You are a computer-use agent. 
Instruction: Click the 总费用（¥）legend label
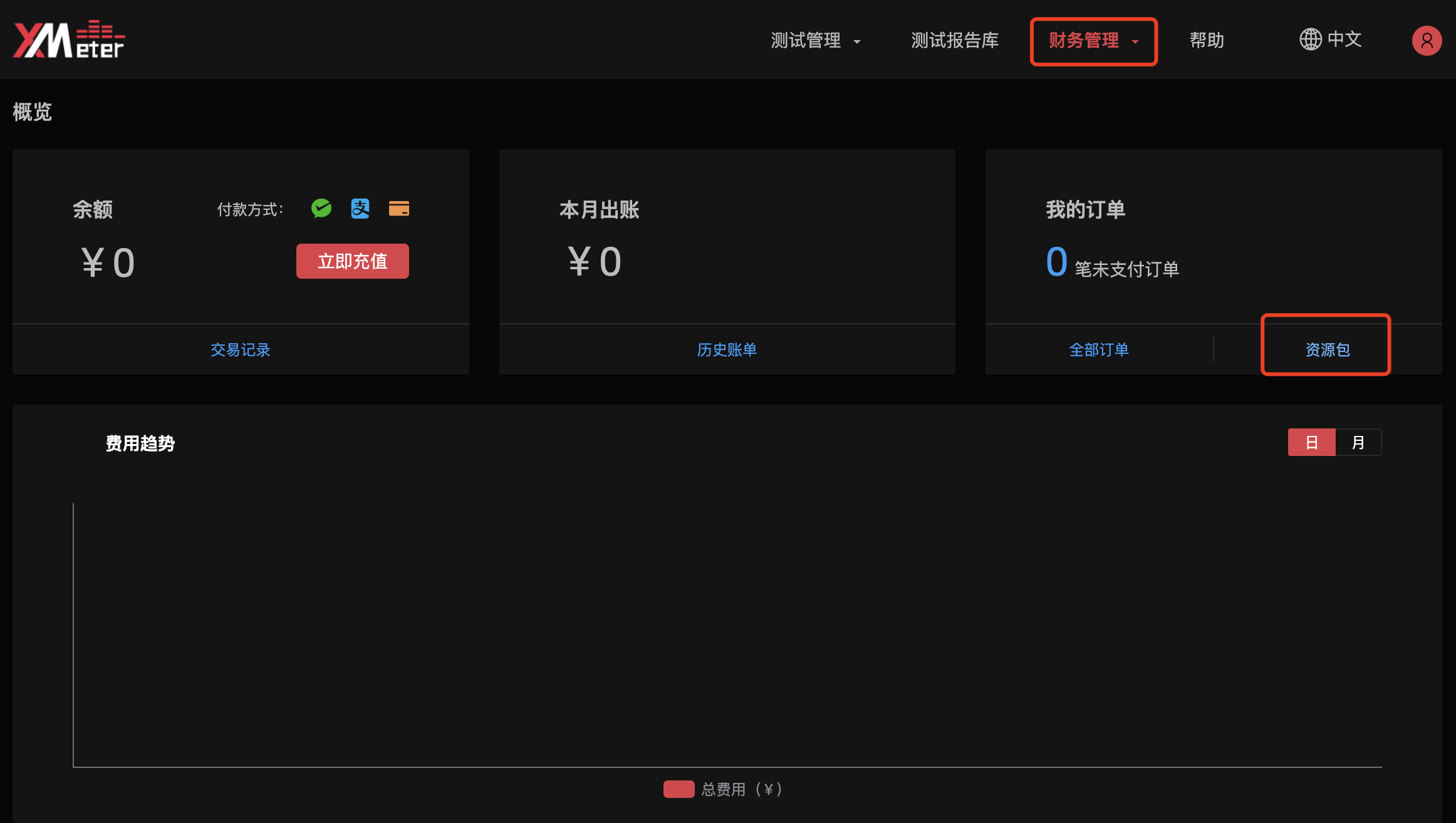pos(742,789)
